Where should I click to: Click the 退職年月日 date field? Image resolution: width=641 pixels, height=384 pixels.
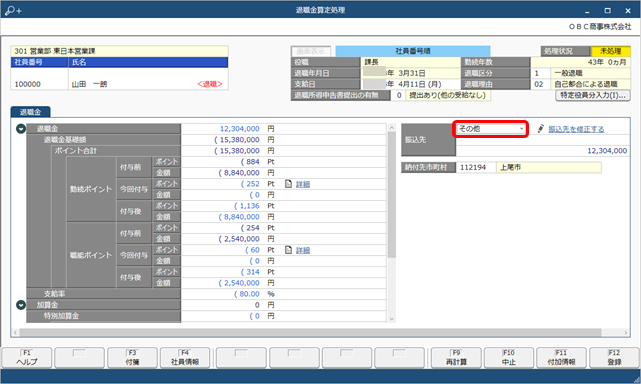[410, 73]
